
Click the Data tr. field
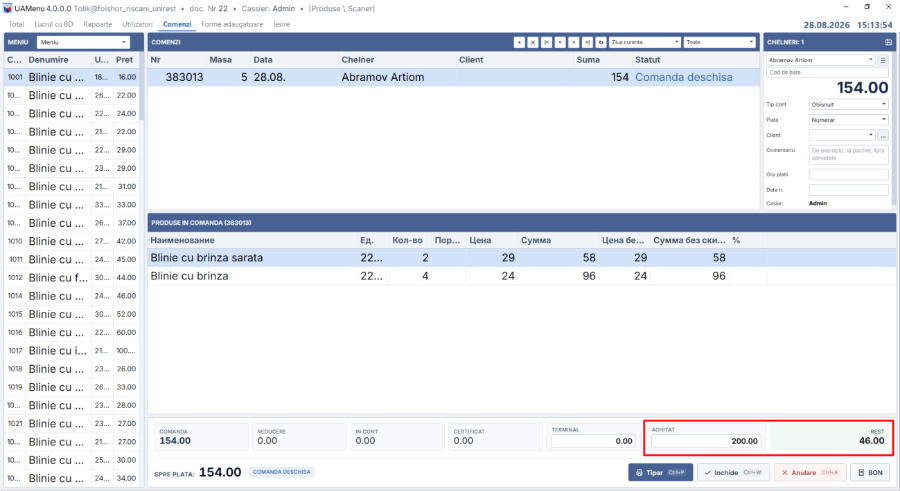(848, 190)
